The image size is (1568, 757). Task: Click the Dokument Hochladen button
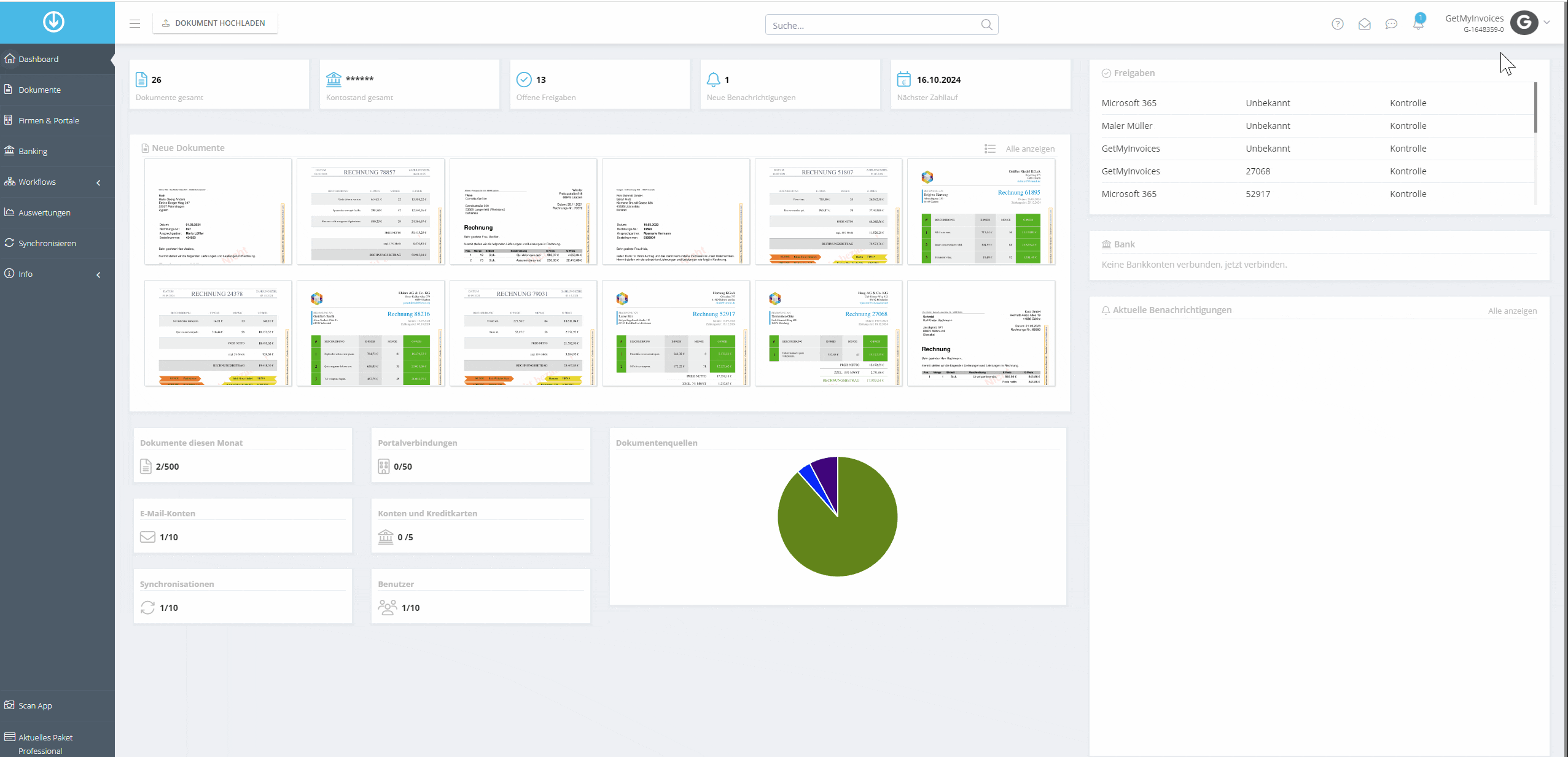(215, 23)
